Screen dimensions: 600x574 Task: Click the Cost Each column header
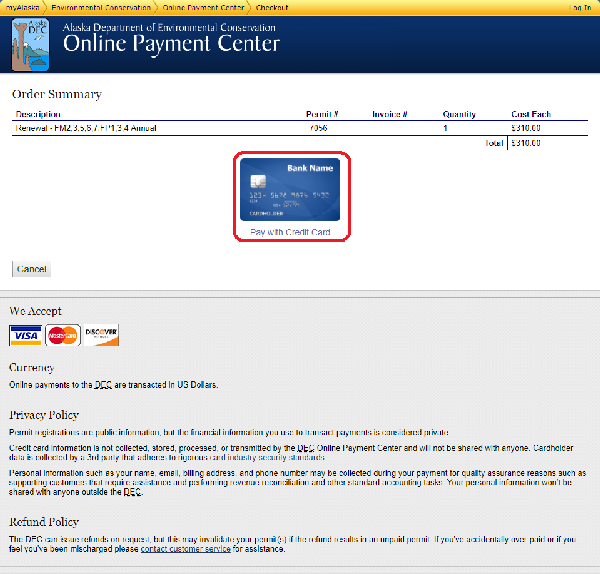(x=528, y=114)
